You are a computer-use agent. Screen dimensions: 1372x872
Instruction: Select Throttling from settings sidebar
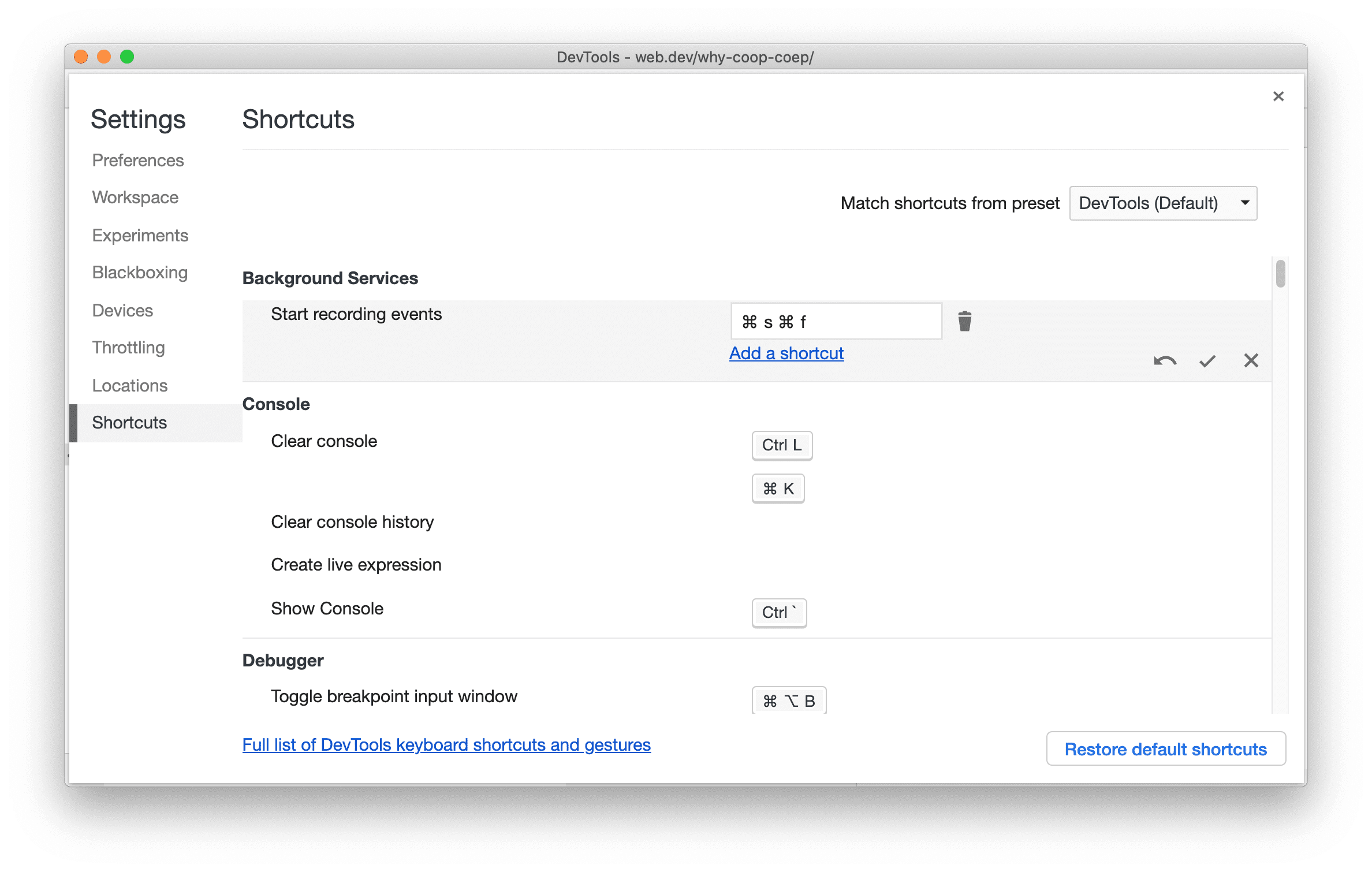[127, 348]
